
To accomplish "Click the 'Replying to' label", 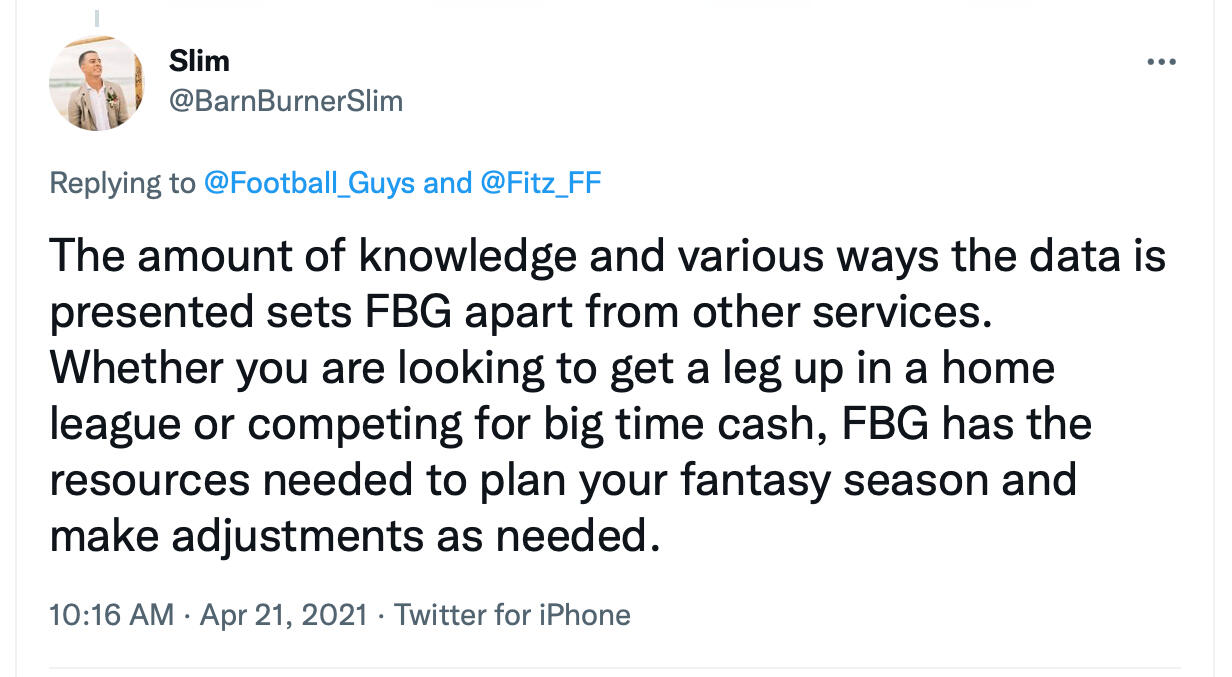I will (x=122, y=183).
